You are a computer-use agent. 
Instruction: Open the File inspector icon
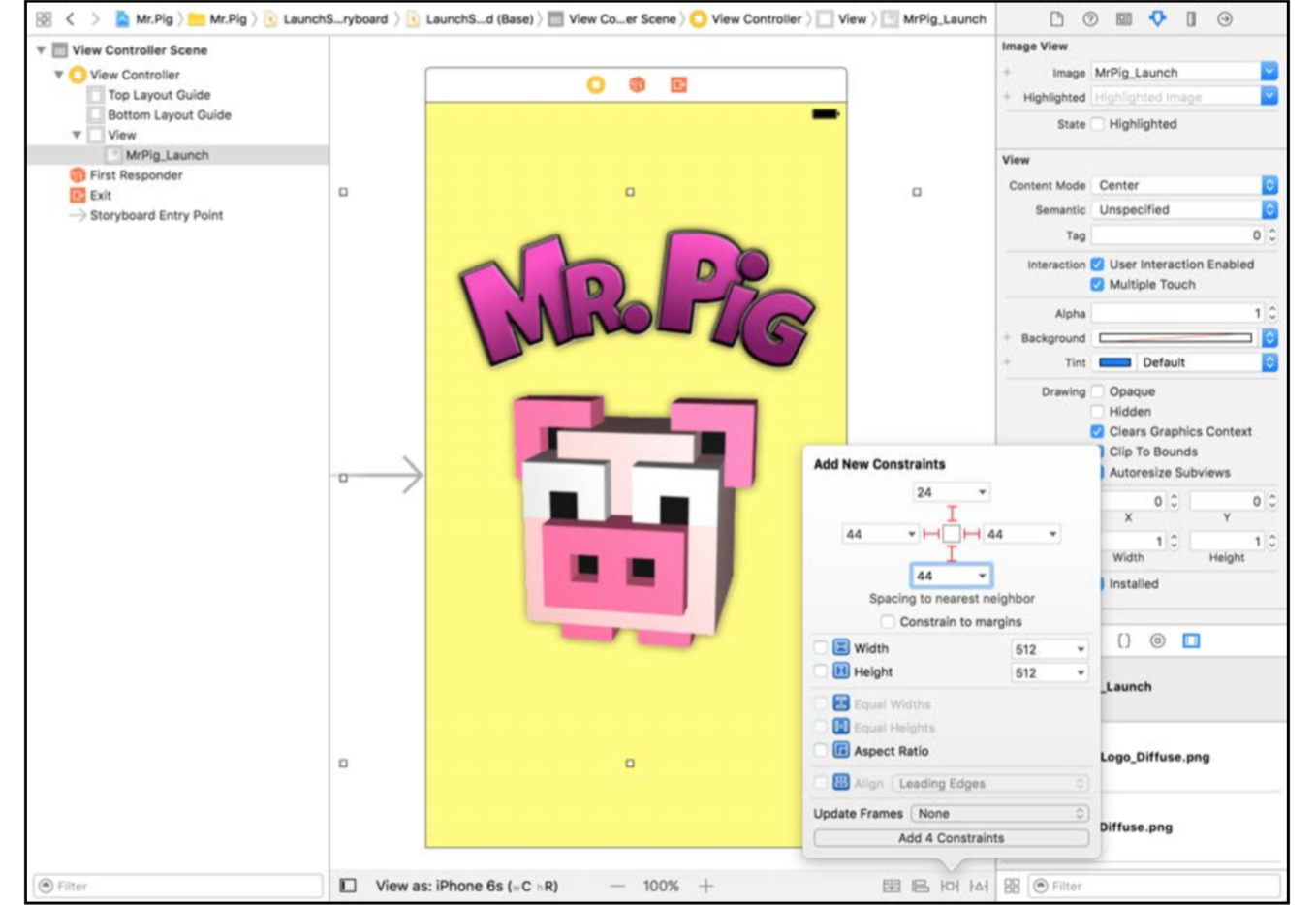click(x=1056, y=18)
